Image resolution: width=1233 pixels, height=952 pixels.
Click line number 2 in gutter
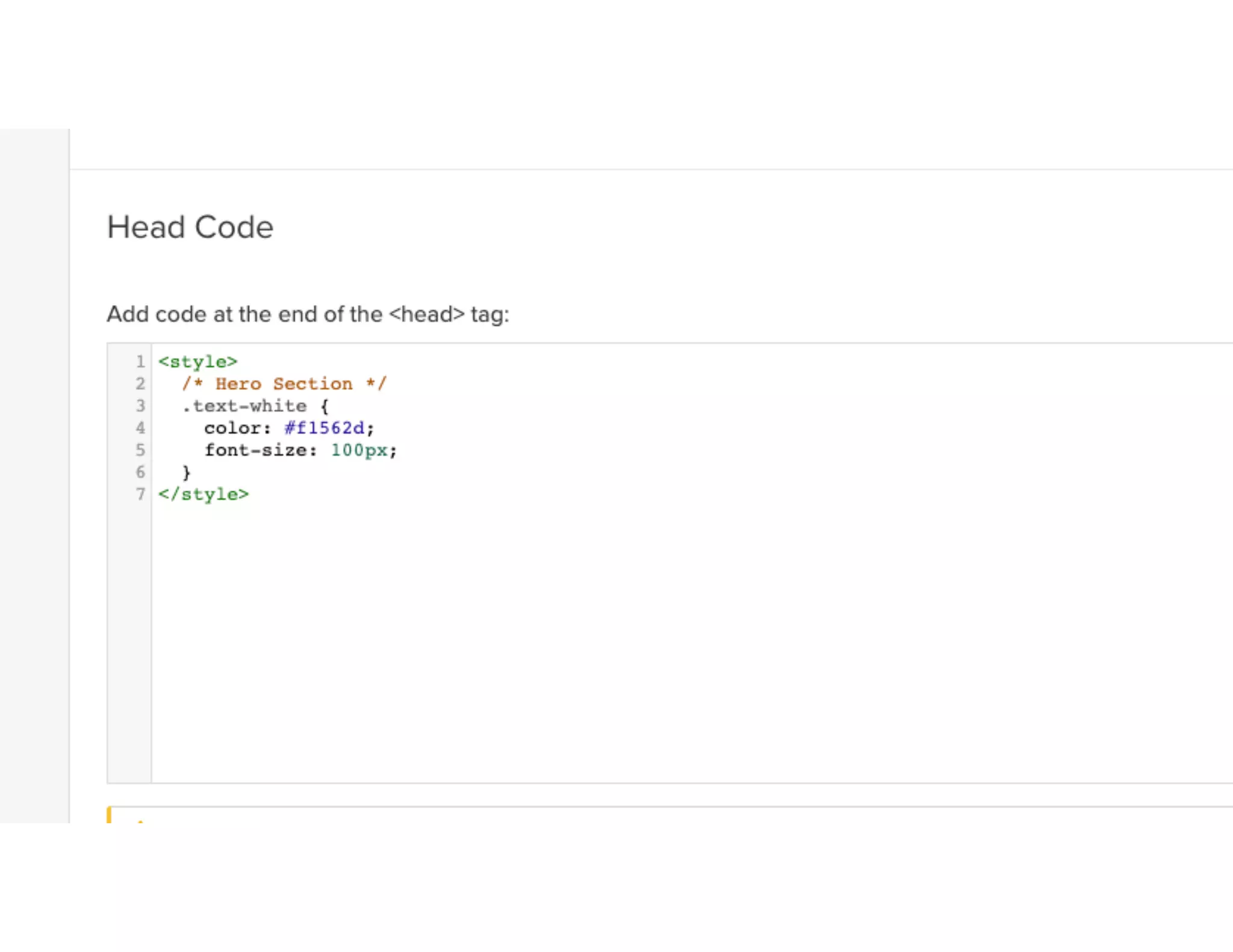[x=140, y=384]
